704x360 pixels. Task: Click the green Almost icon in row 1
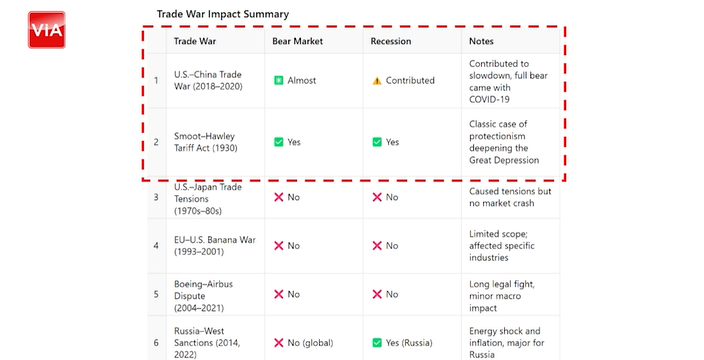[x=279, y=80]
